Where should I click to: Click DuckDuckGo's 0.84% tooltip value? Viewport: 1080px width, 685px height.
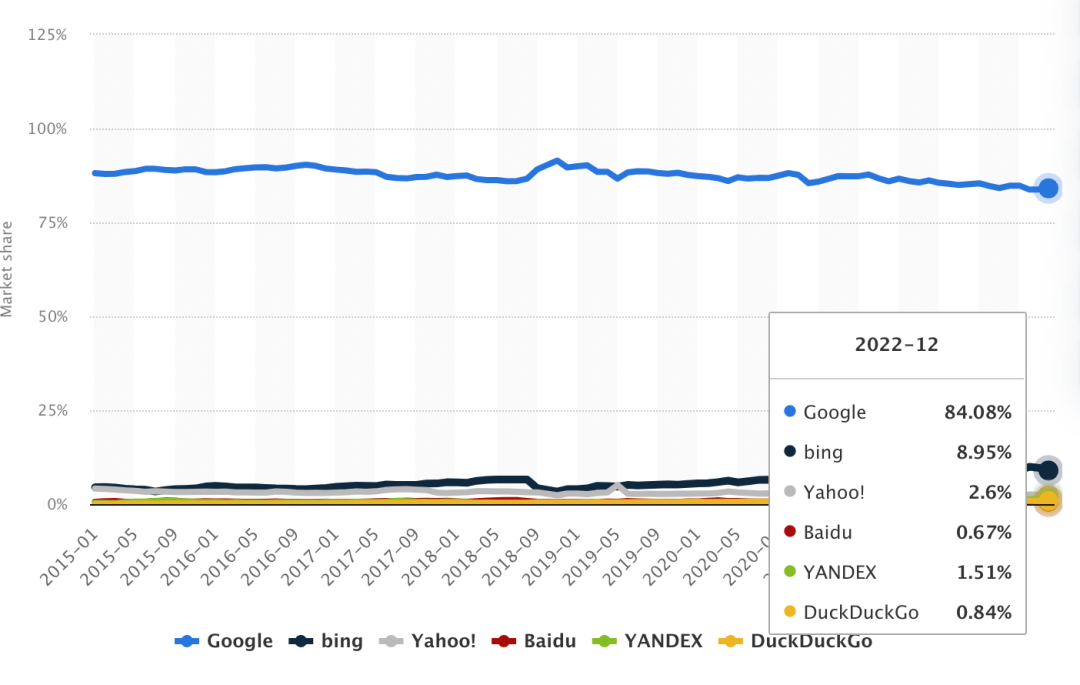pos(984,613)
